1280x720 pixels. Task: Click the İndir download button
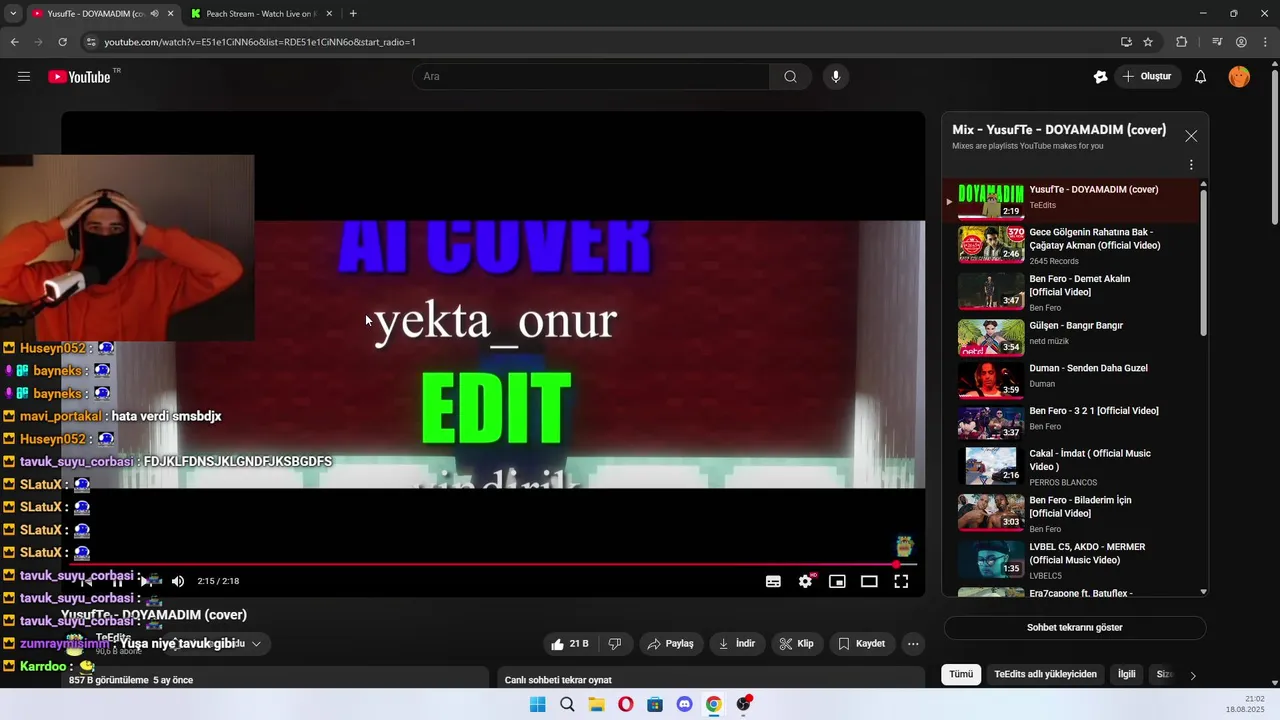pyautogui.click(x=737, y=644)
